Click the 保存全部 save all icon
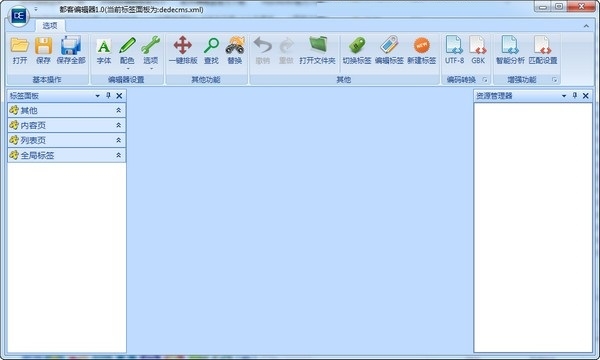 pos(71,46)
